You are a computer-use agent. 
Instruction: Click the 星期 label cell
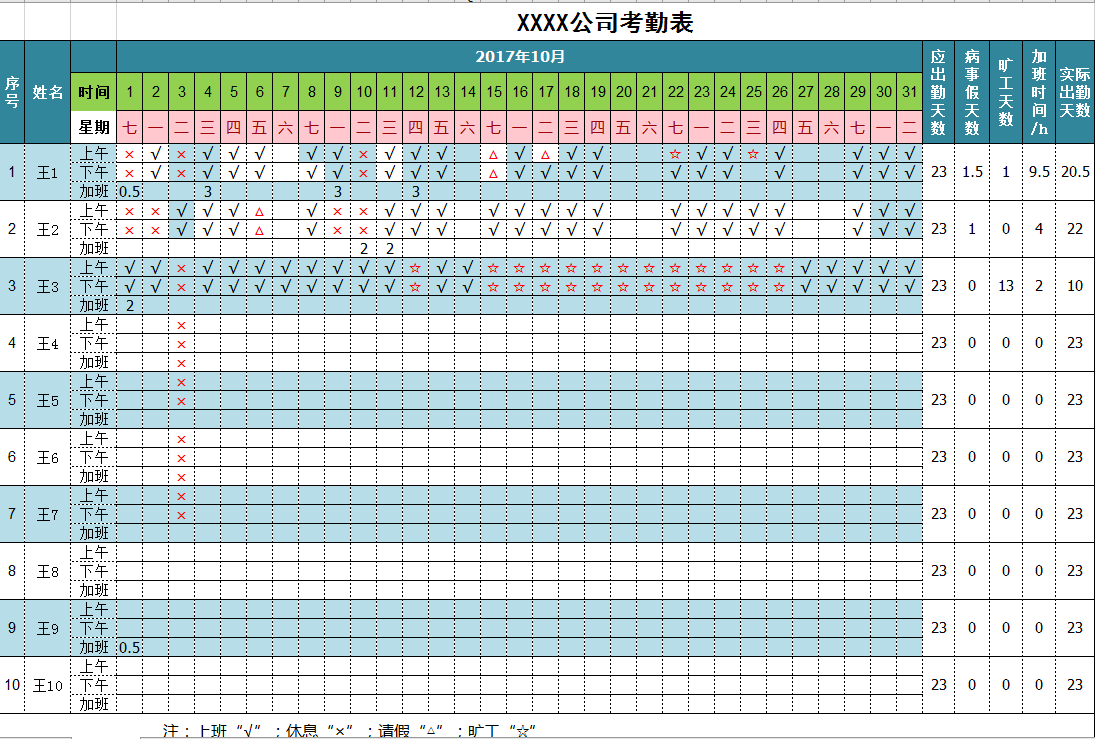pos(94,127)
